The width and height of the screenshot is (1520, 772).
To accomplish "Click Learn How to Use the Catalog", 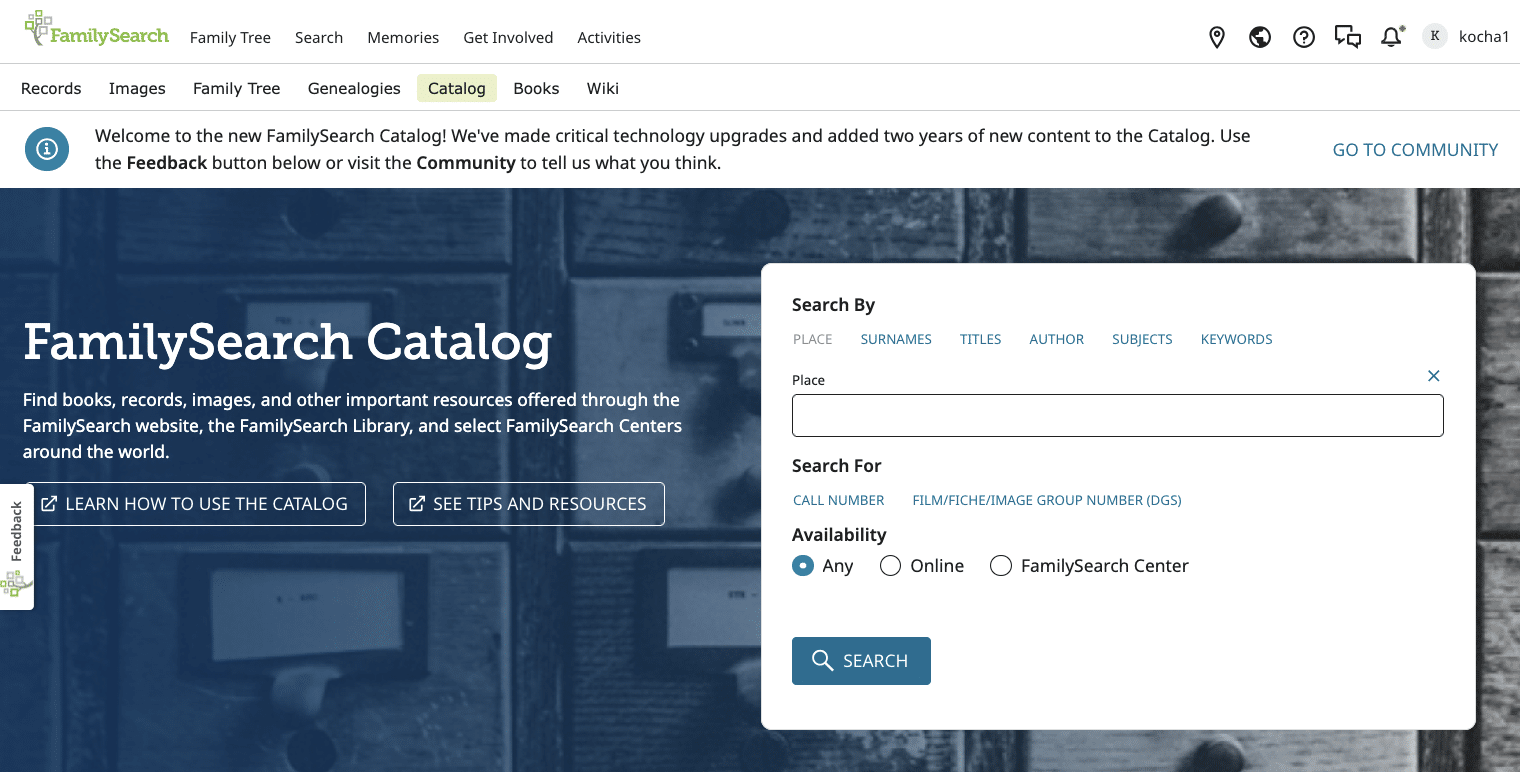I will [x=196, y=504].
